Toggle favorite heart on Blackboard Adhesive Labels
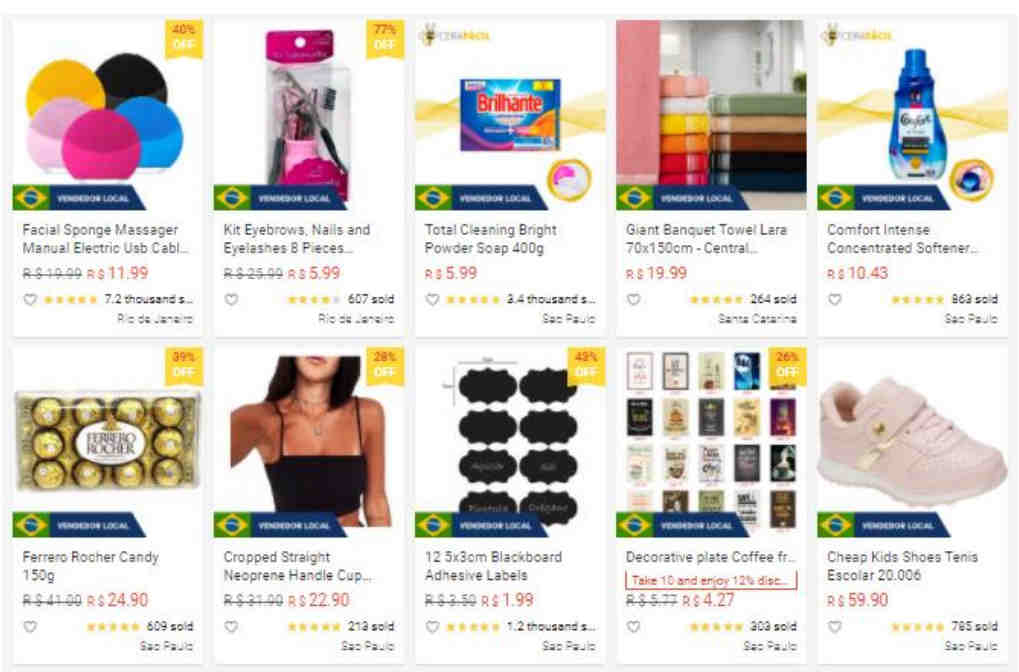The image size is (1019, 672). pyautogui.click(x=432, y=627)
